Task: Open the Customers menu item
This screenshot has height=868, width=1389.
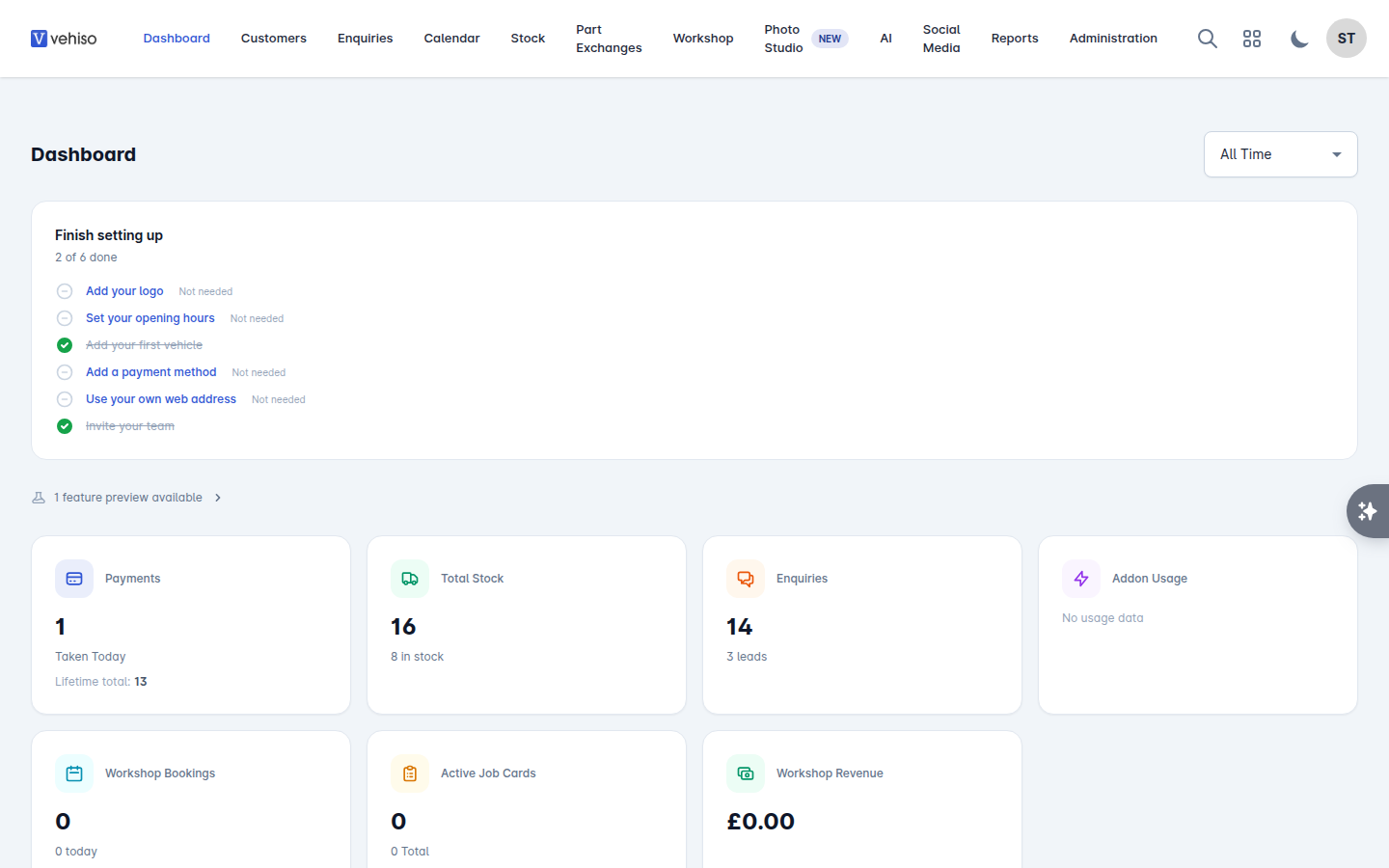Action: pyautogui.click(x=274, y=39)
